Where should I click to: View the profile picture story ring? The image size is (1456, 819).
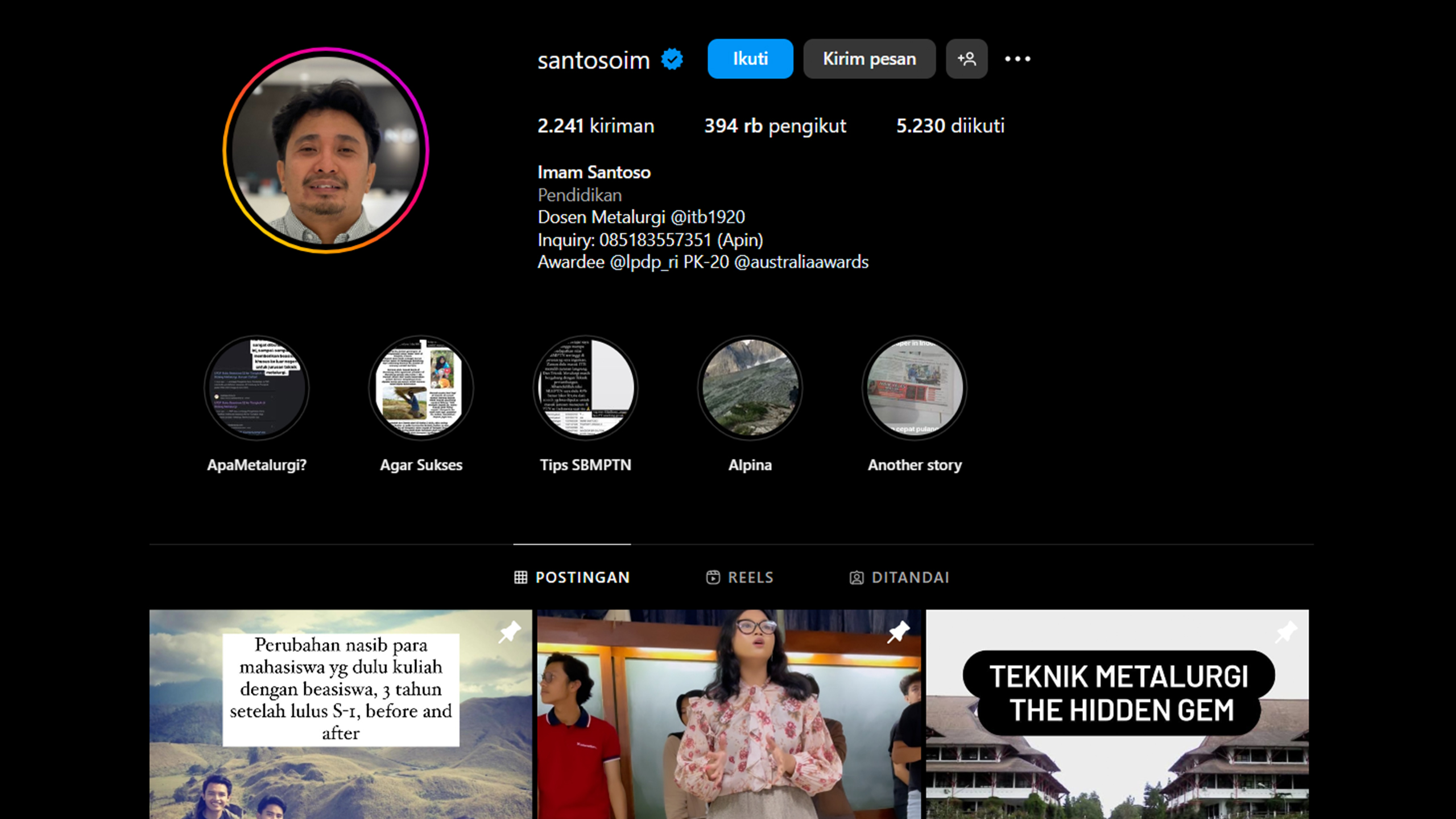click(326, 150)
